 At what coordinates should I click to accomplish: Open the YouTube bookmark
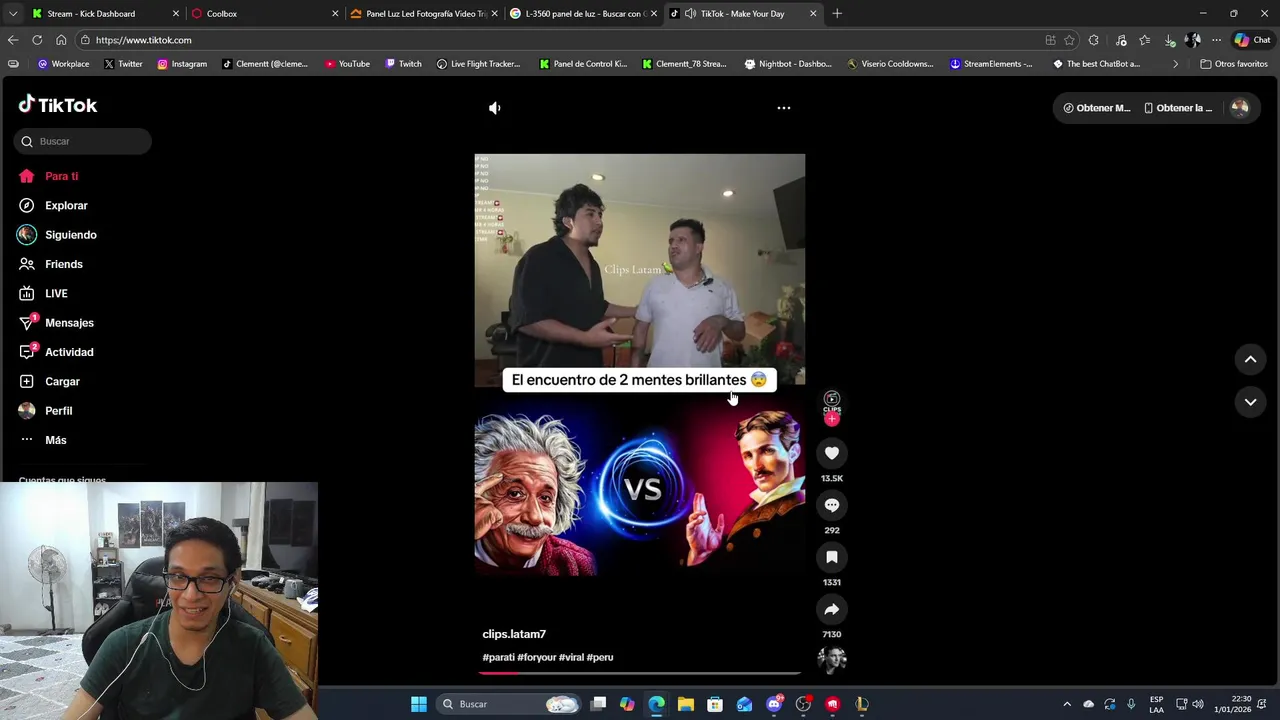347,64
